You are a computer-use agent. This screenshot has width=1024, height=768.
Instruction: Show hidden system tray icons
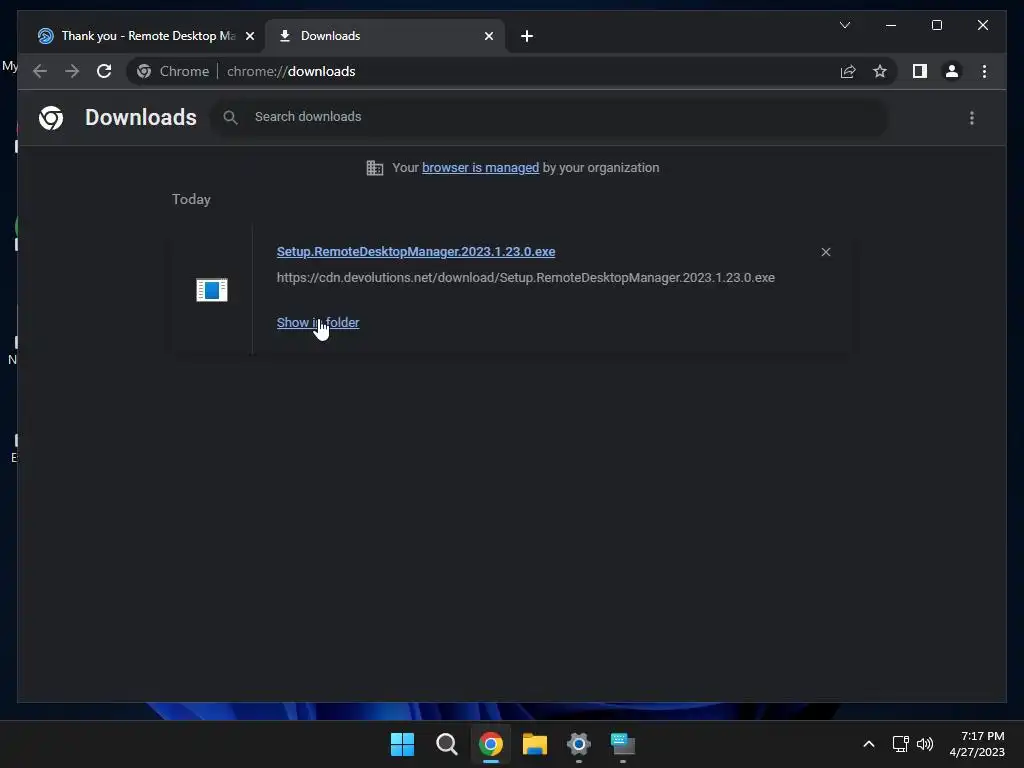click(x=869, y=744)
